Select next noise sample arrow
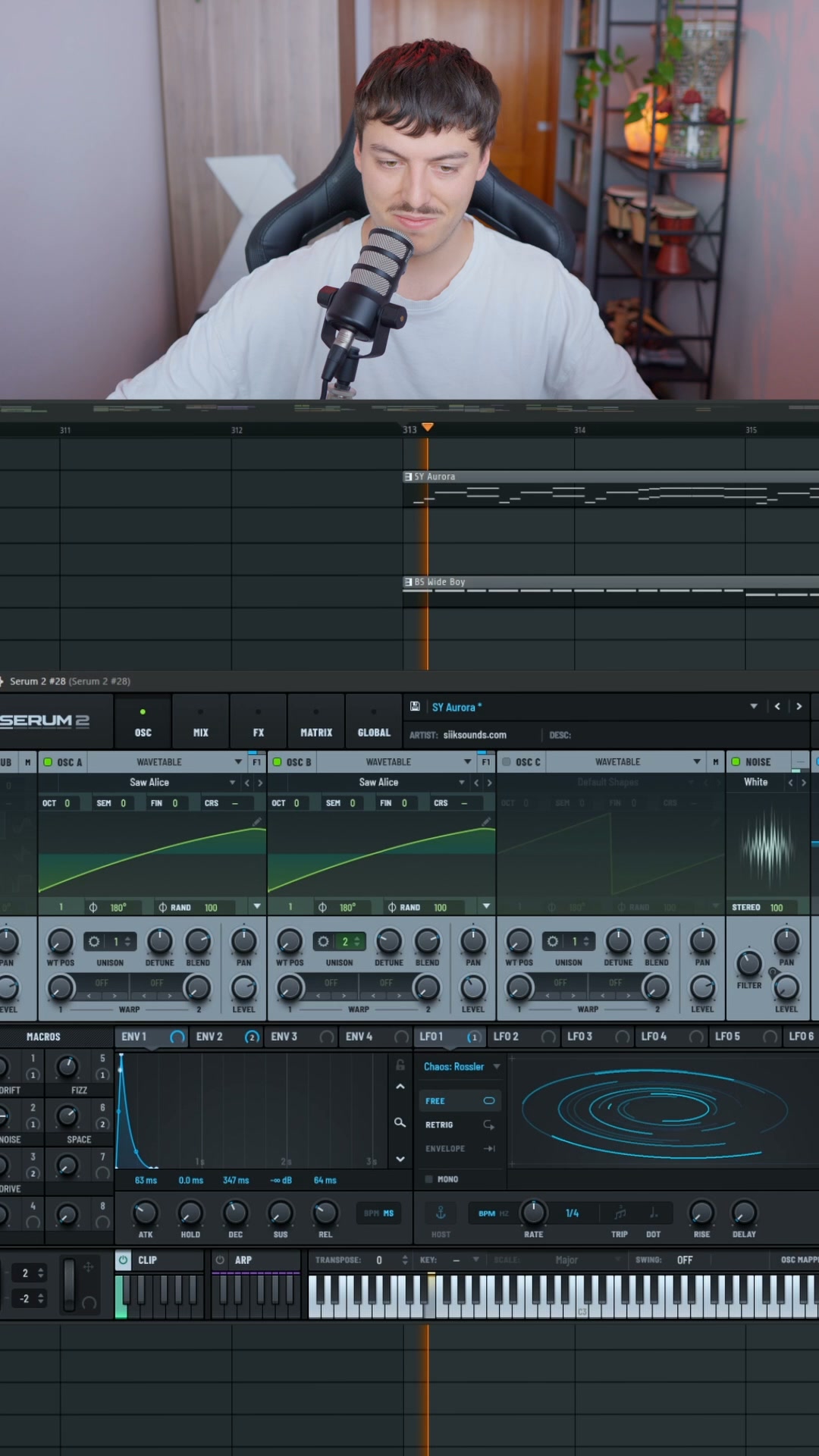819x1456 pixels. coord(804,782)
